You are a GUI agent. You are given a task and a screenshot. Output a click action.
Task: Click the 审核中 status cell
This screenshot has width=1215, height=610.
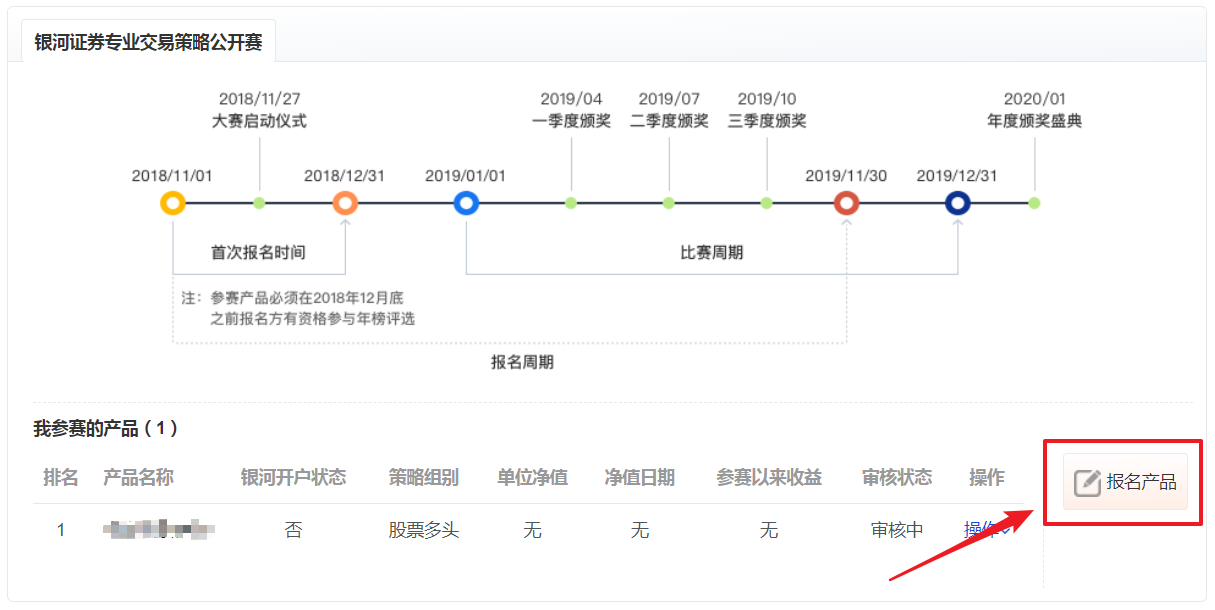pos(897,530)
